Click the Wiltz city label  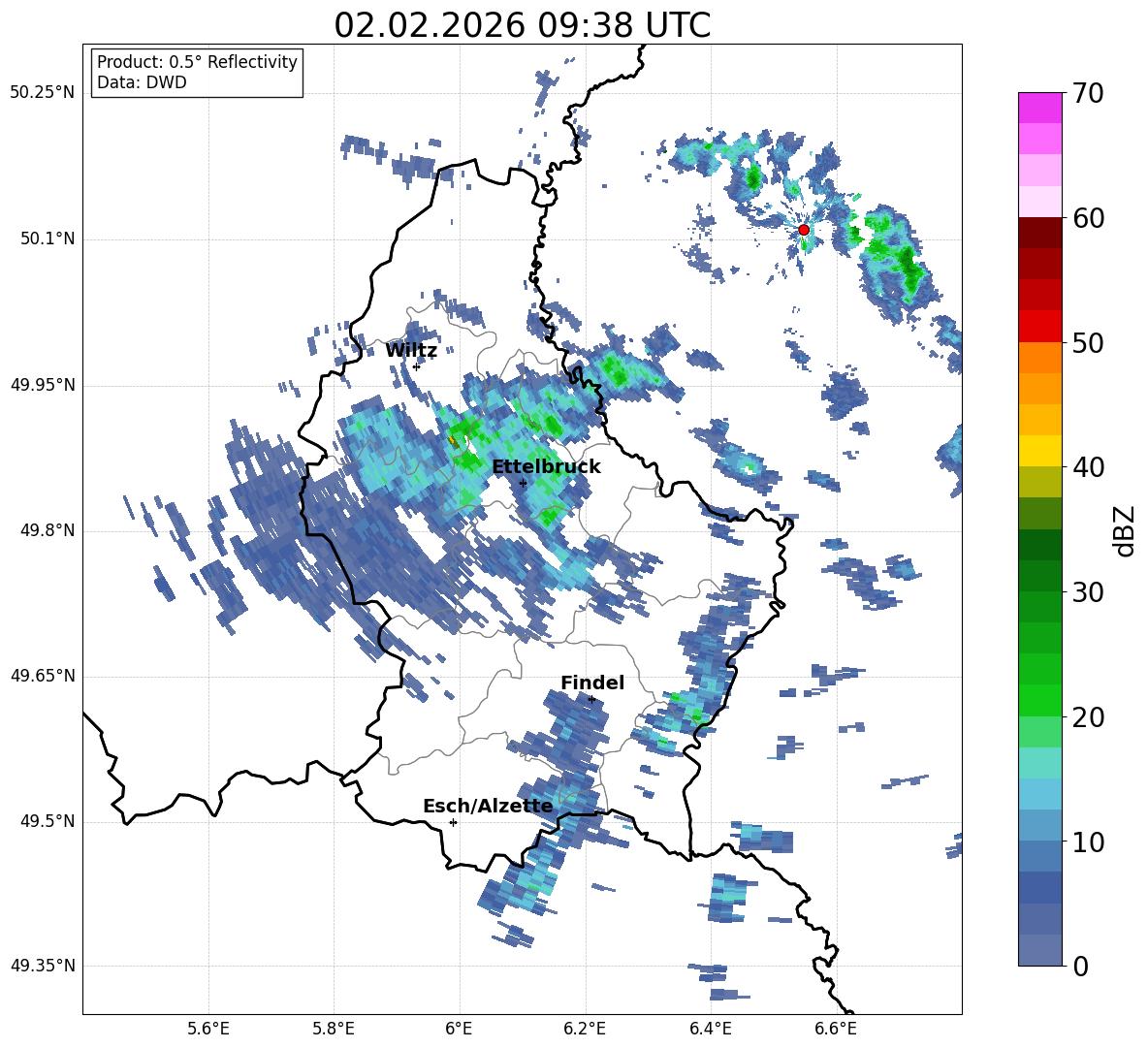tap(411, 351)
